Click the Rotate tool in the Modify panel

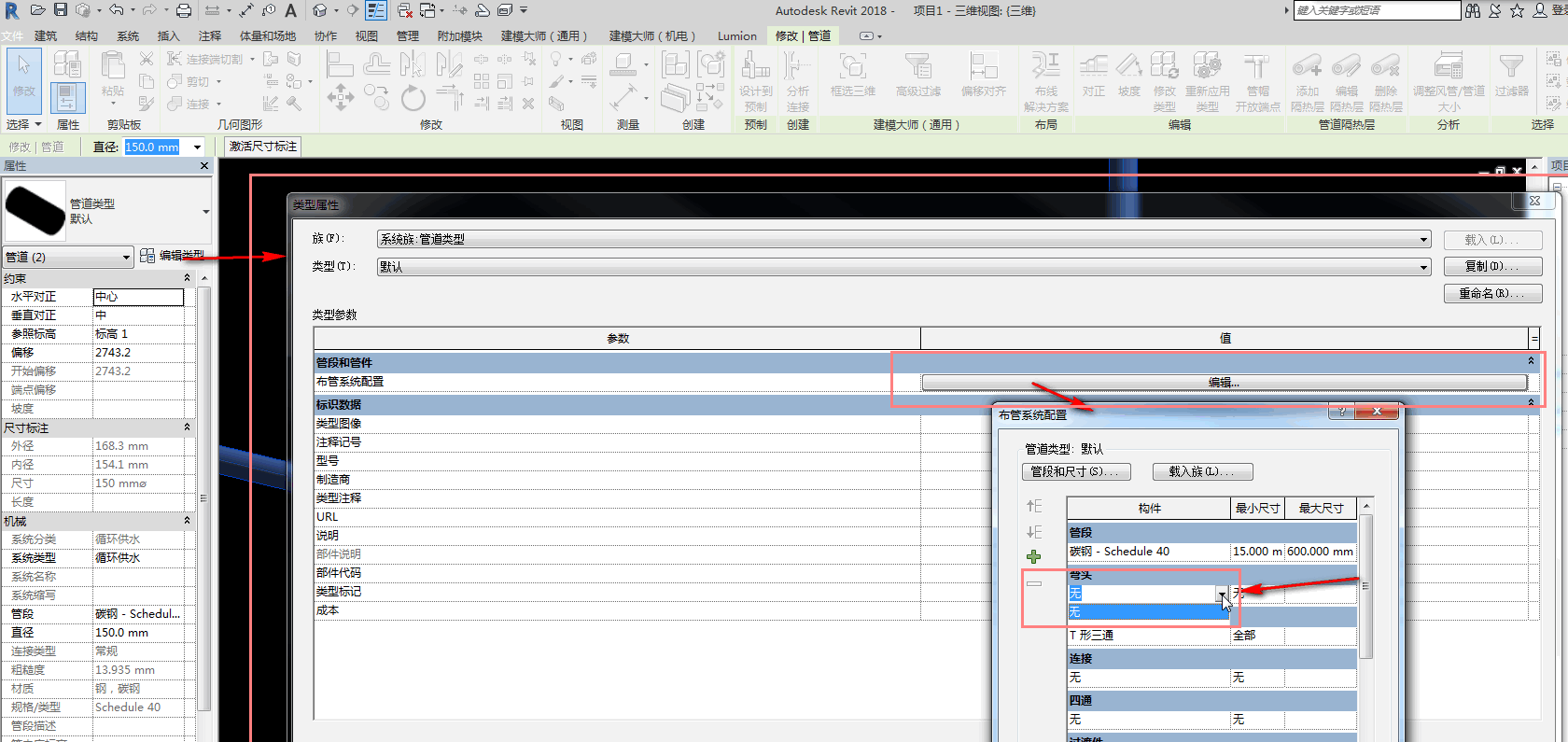[413, 97]
